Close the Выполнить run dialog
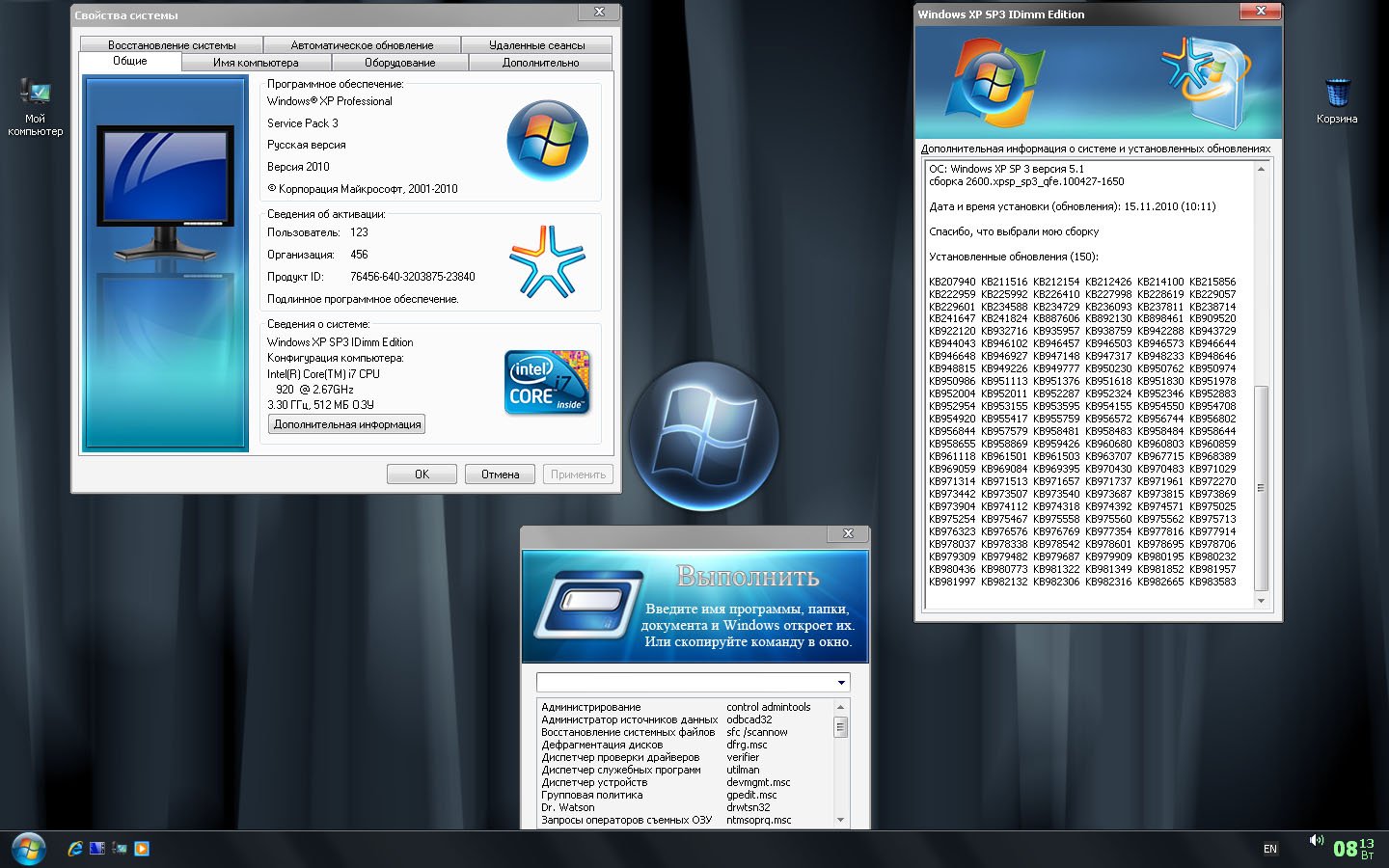 [x=848, y=533]
